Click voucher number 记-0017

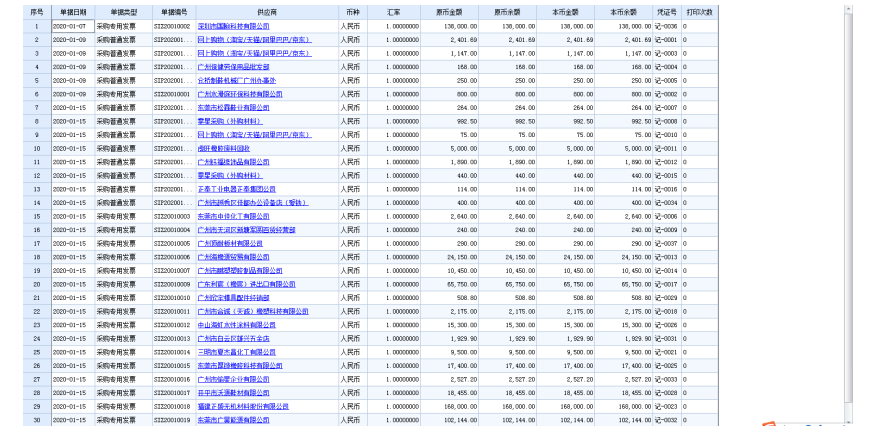[667, 285]
